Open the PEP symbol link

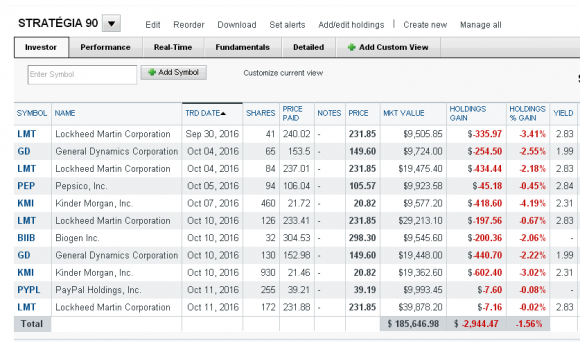26,186
